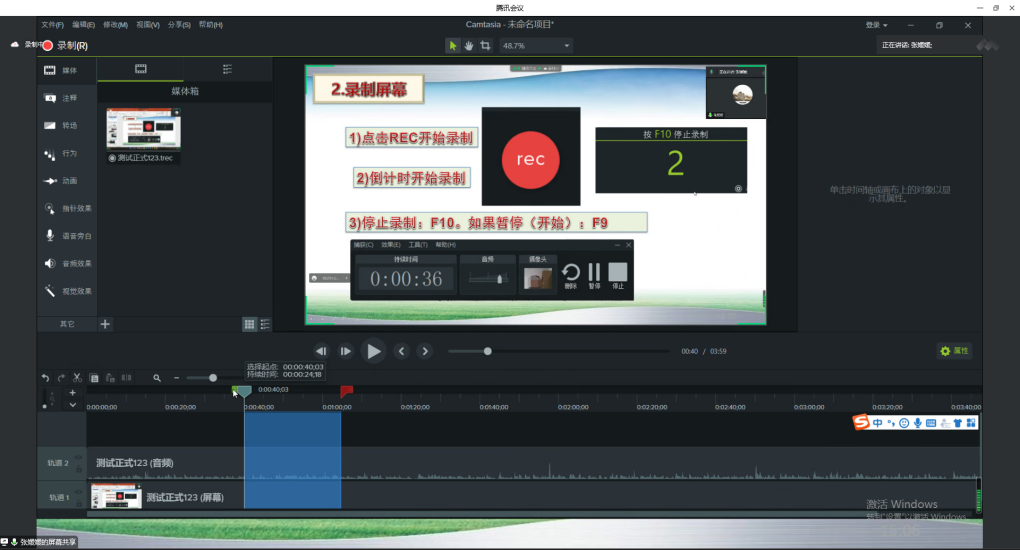
Task: Click the timeline zoom slider handle
Action: [213, 378]
